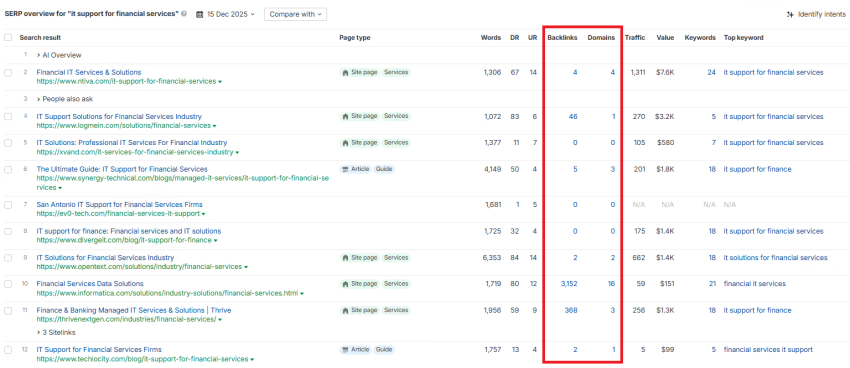Viewport: 850px width, 368px height.
Task: Sort by the Backlinks column header
Action: click(562, 38)
